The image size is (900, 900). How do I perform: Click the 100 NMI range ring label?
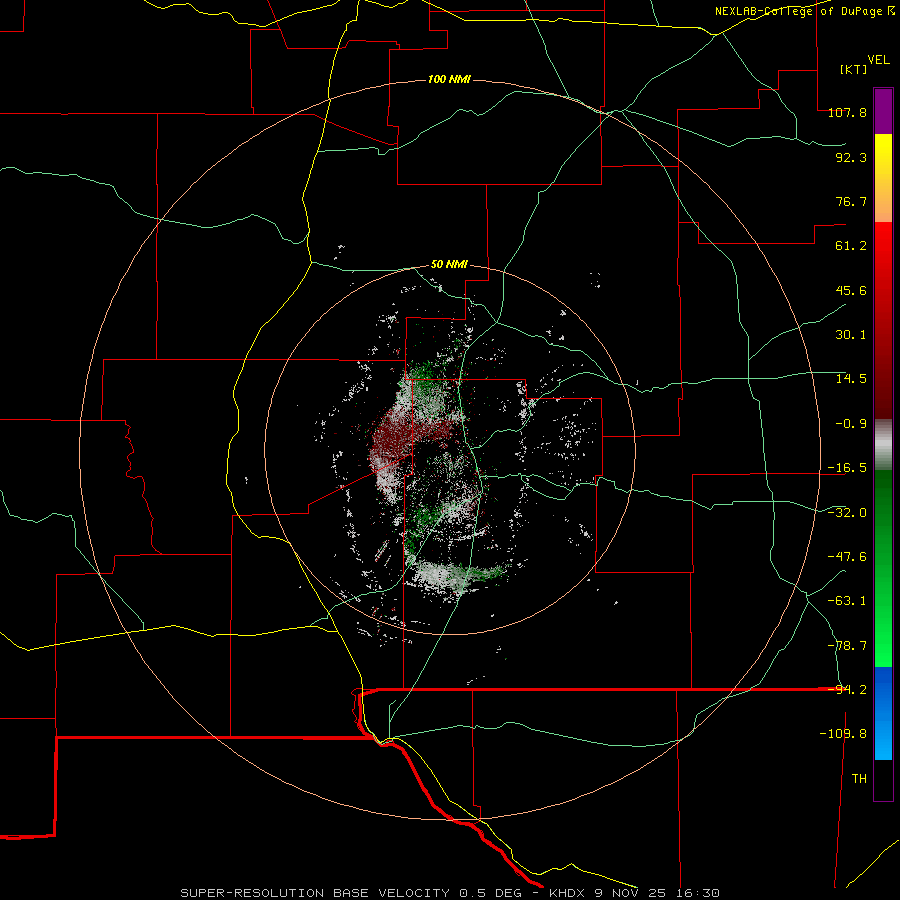pyautogui.click(x=449, y=79)
